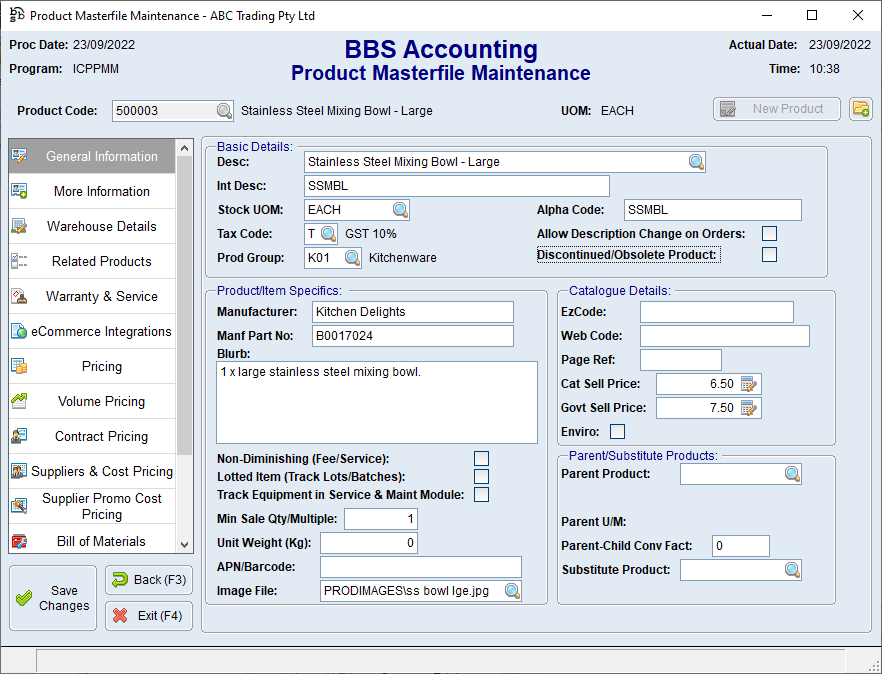882x674 pixels.
Task: Click folder icon beside New Product
Action: click(x=860, y=109)
